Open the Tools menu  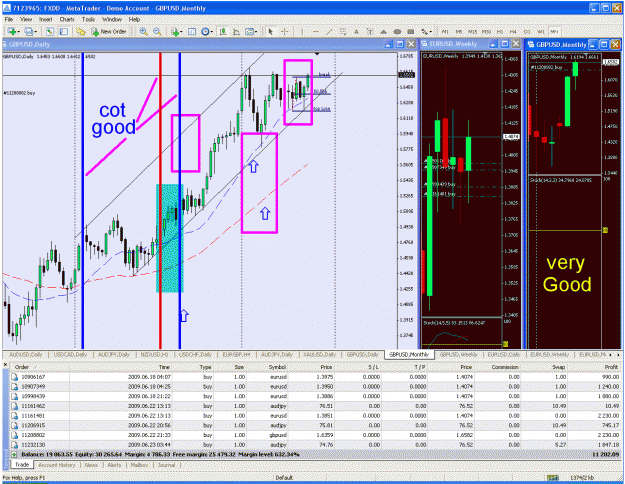[x=88, y=19]
